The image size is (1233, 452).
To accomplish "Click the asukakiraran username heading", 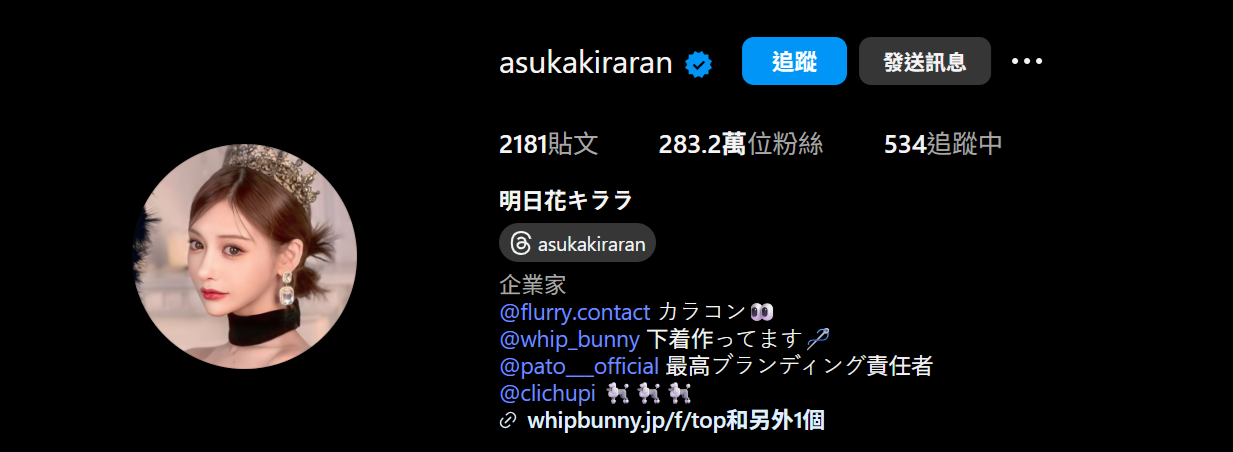I will point(585,62).
